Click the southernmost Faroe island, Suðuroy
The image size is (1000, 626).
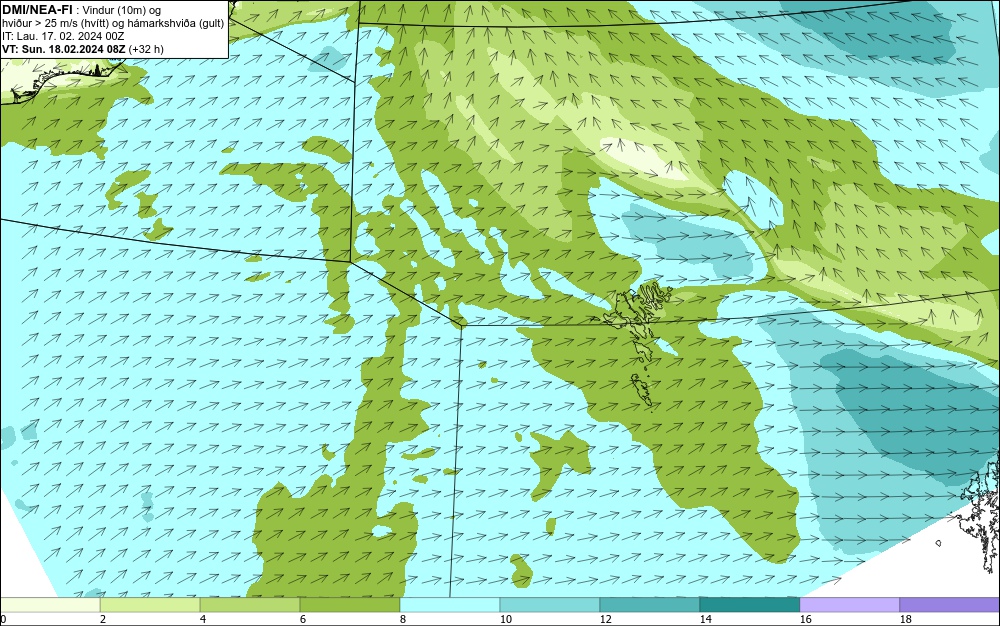(642, 389)
